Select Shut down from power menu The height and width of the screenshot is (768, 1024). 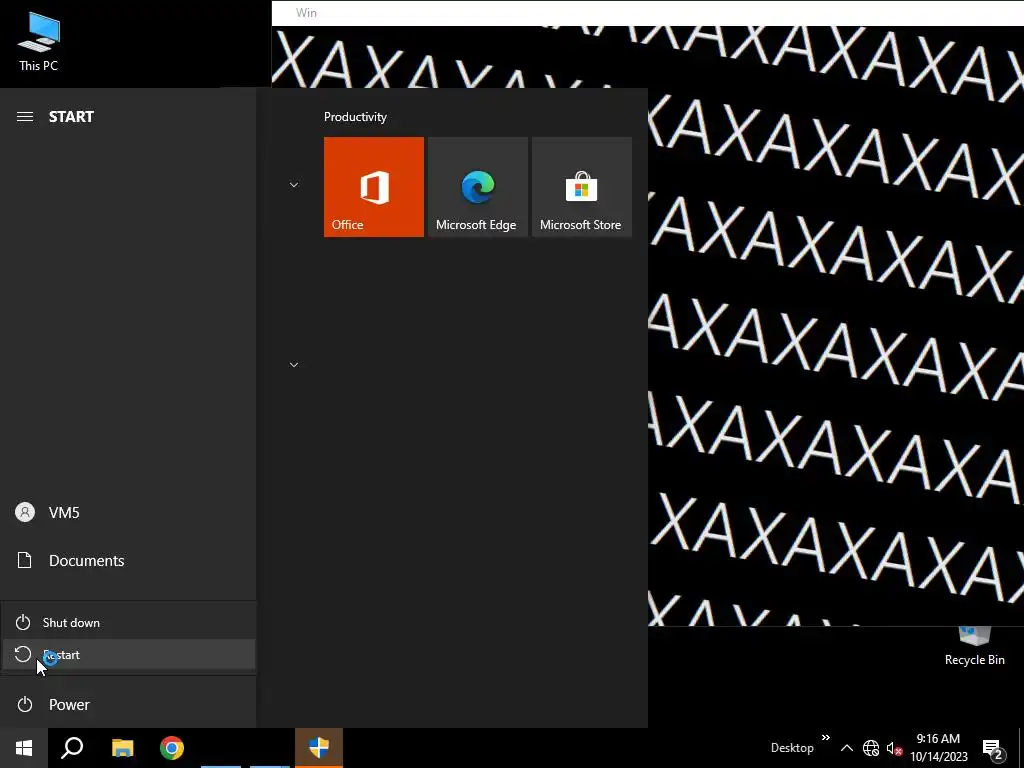coord(129,622)
